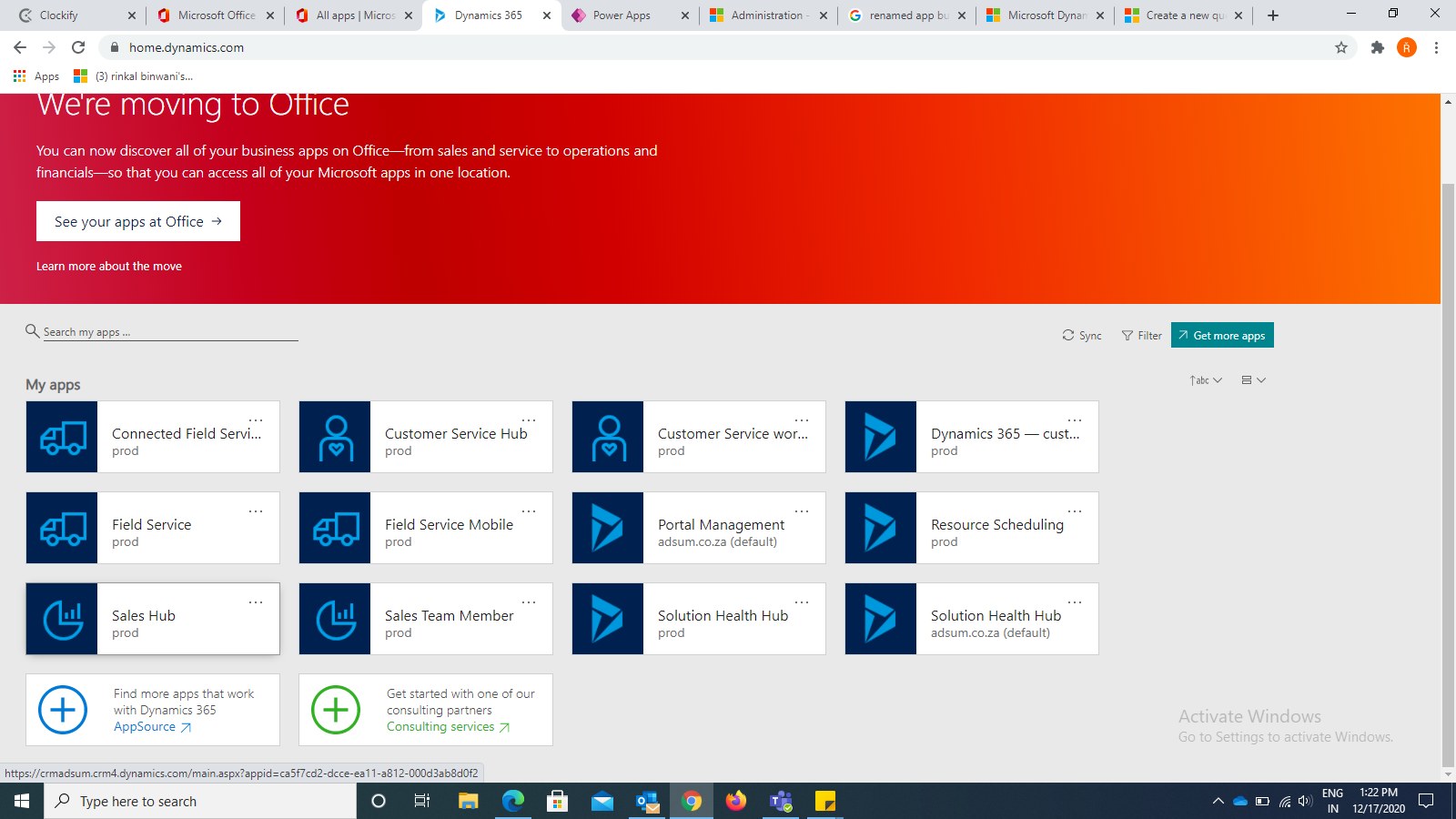Open more options for Resource Scheduling tile
Screen dimensions: 1456x819
click(x=1075, y=511)
